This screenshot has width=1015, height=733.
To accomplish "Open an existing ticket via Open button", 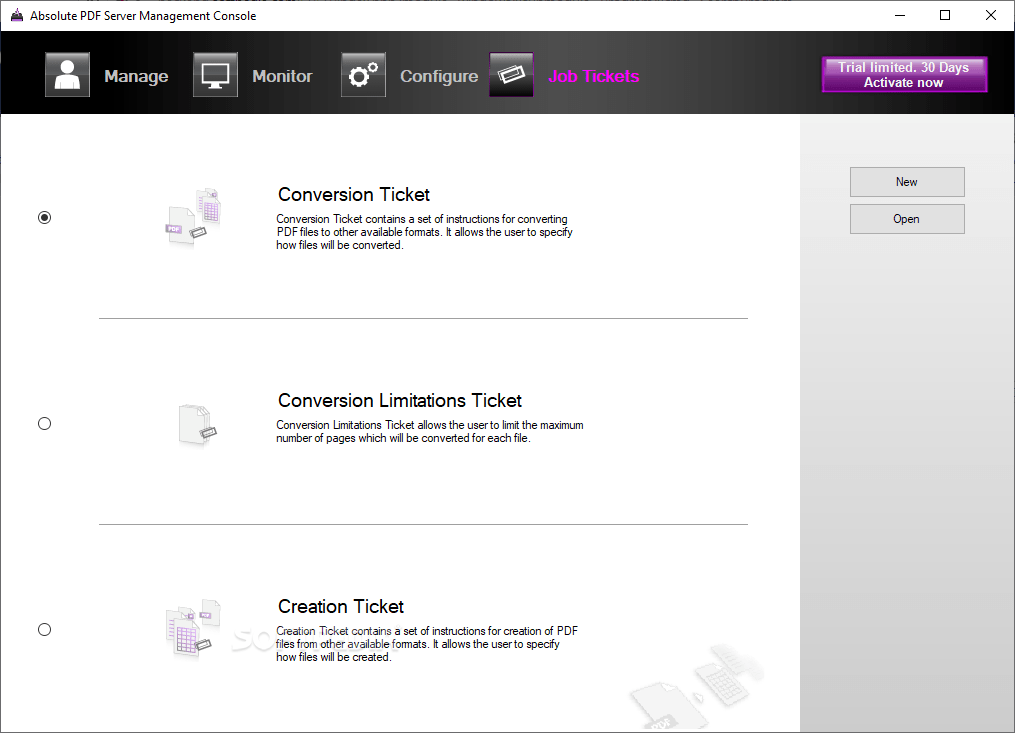I will click(x=907, y=219).
